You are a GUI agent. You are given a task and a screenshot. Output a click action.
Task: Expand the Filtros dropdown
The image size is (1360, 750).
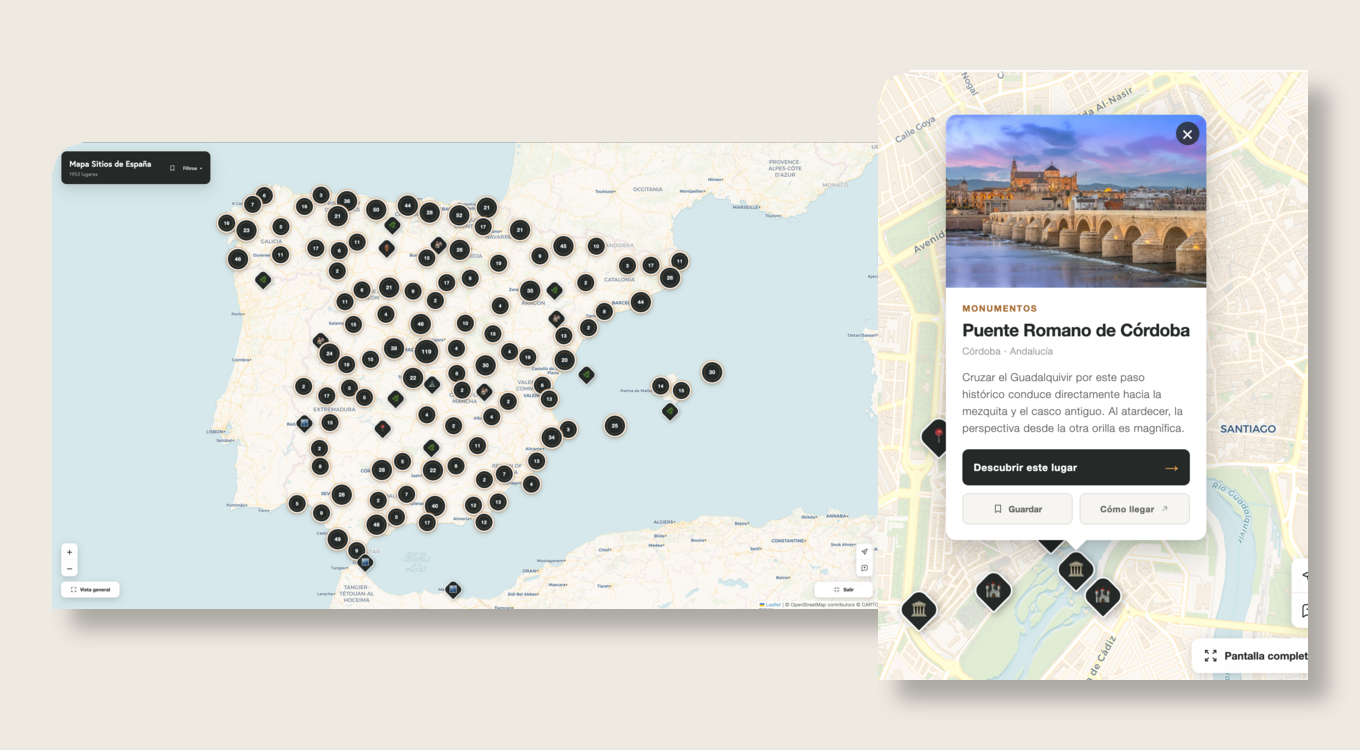pos(193,168)
